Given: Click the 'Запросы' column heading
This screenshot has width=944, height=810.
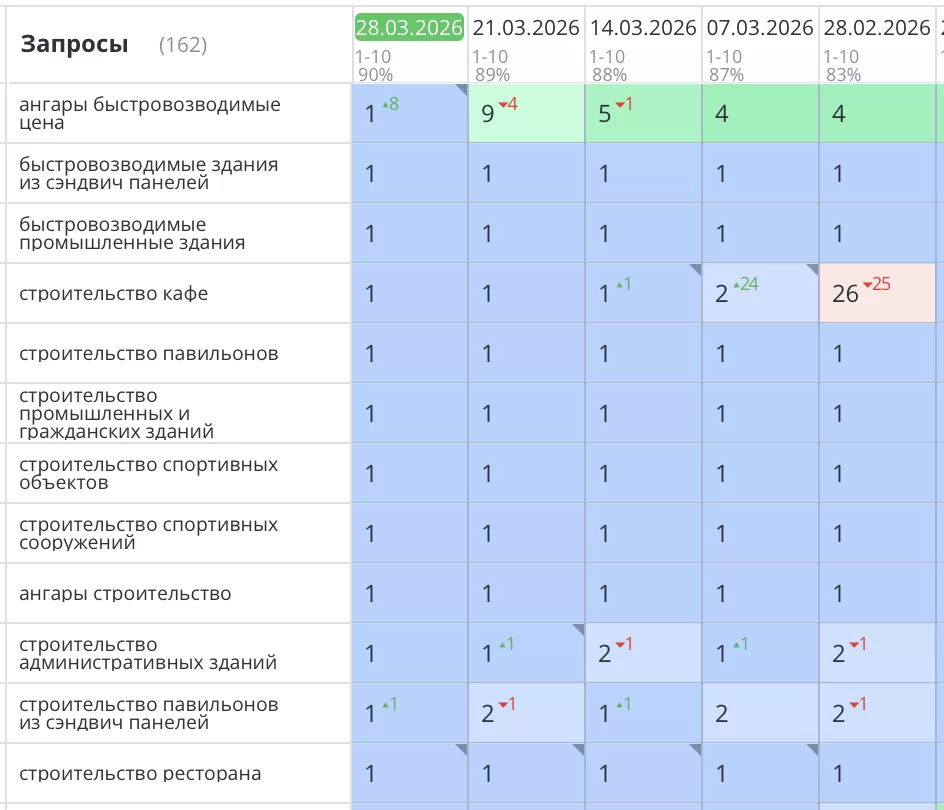Looking at the screenshot, I should 75,44.
